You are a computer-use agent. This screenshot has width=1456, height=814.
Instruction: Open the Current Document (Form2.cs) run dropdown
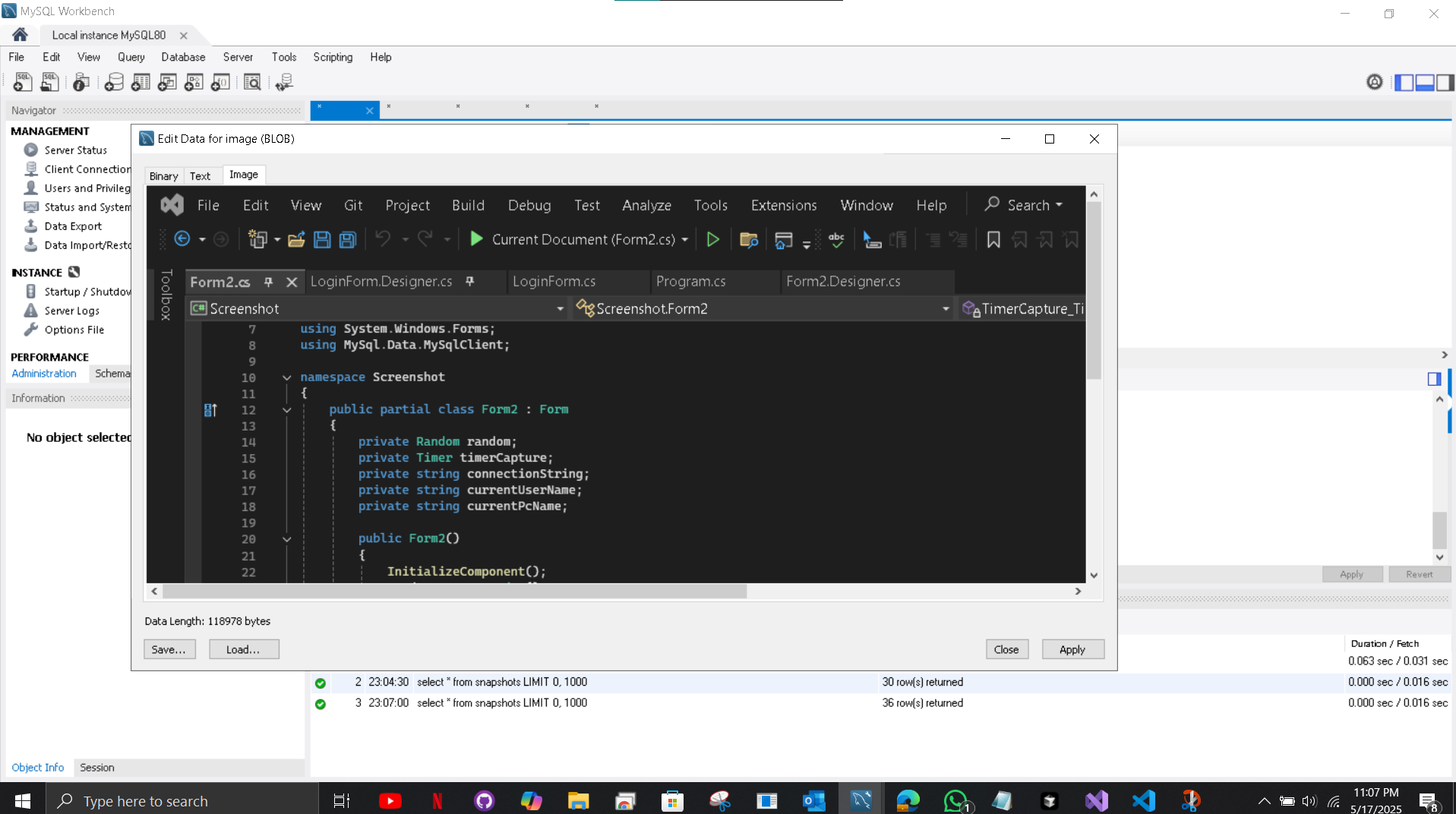click(x=686, y=239)
